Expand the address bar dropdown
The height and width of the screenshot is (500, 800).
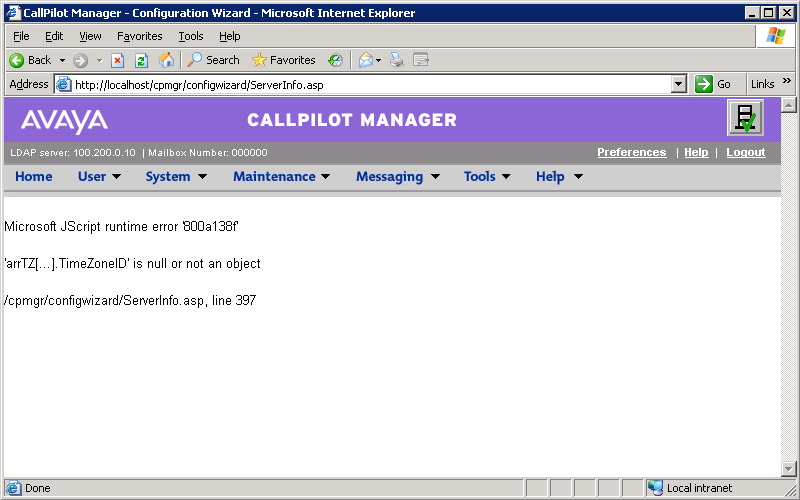[678, 84]
